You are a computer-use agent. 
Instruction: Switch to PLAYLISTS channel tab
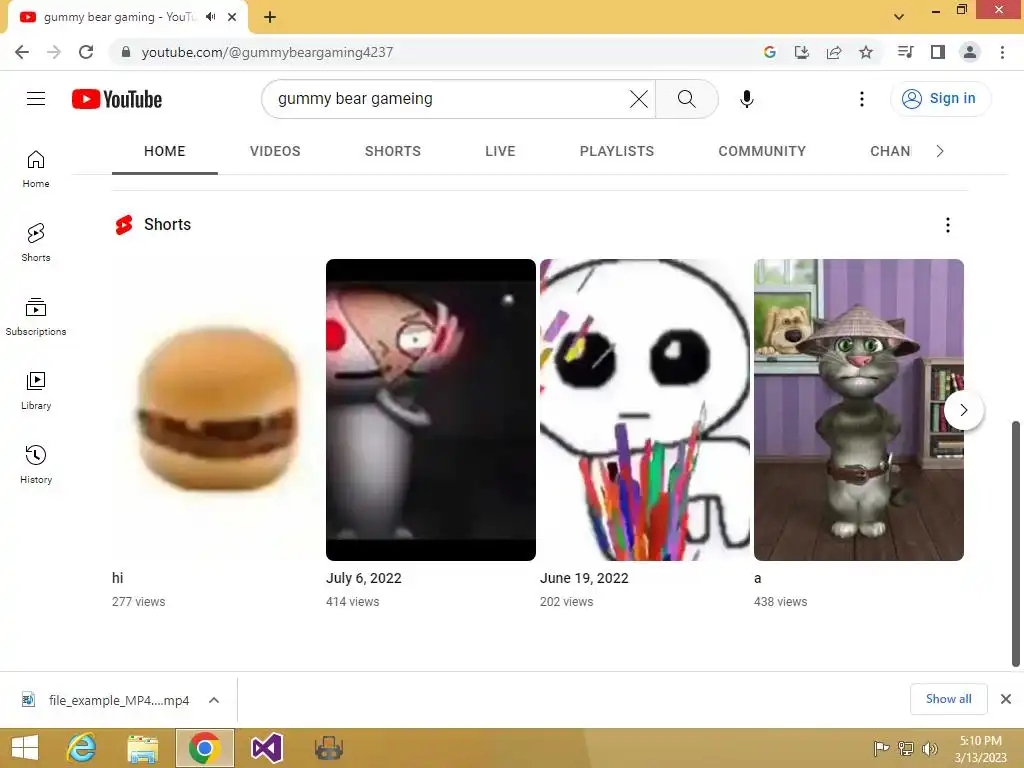click(x=616, y=152)
